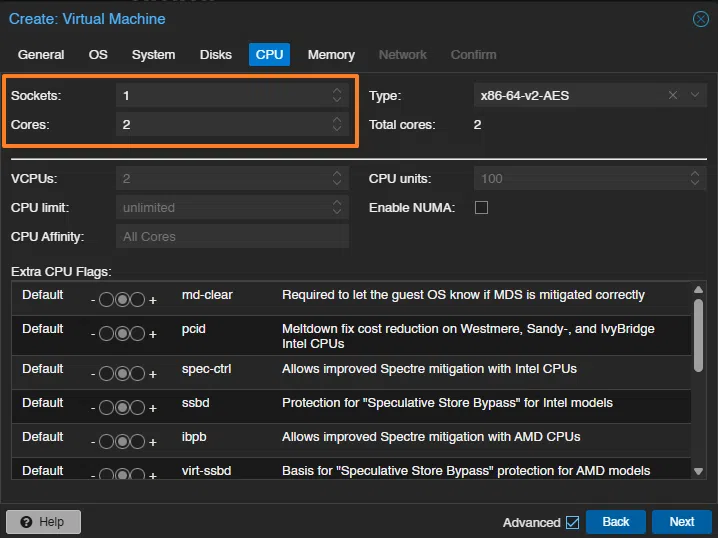
Task: Enable ssbd flag with right radio
Action: (x=138, y=409)
